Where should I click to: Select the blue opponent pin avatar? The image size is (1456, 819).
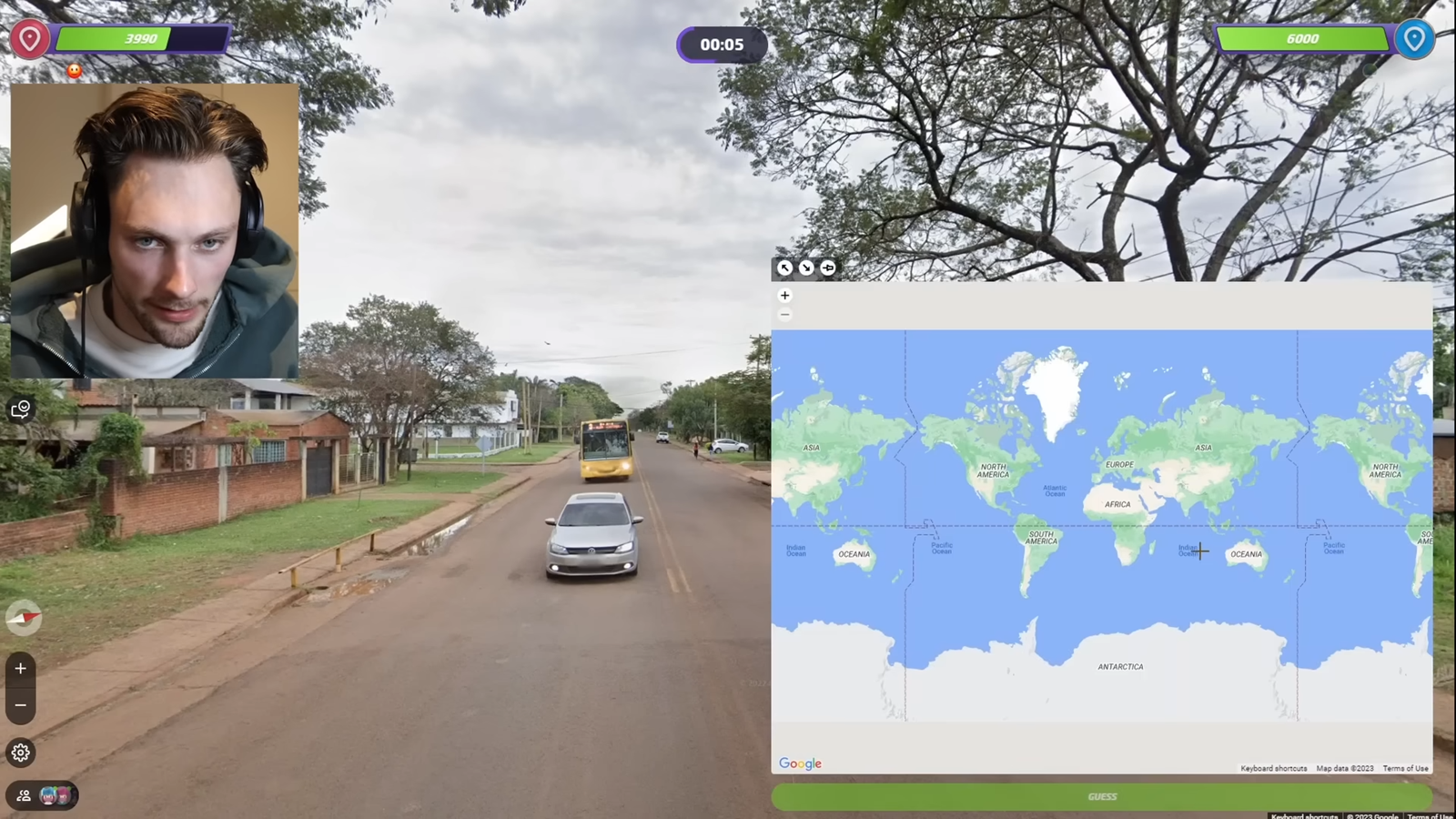pyautogui.click(x=1414, y=39)
